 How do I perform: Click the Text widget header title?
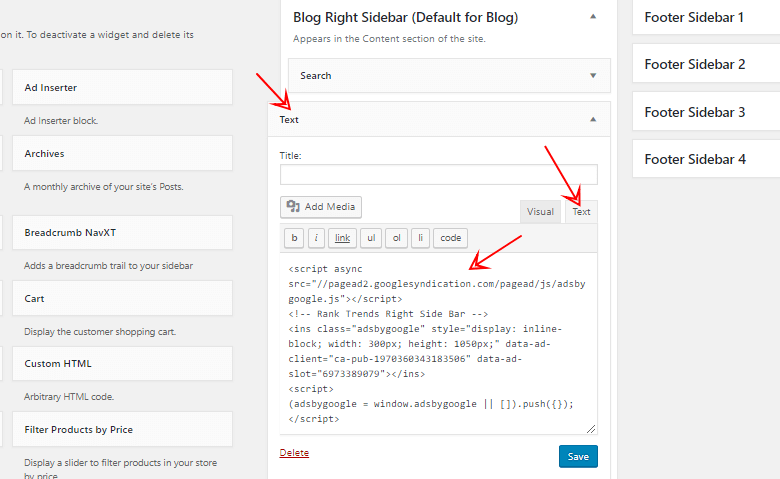click(x=289, y=120)
